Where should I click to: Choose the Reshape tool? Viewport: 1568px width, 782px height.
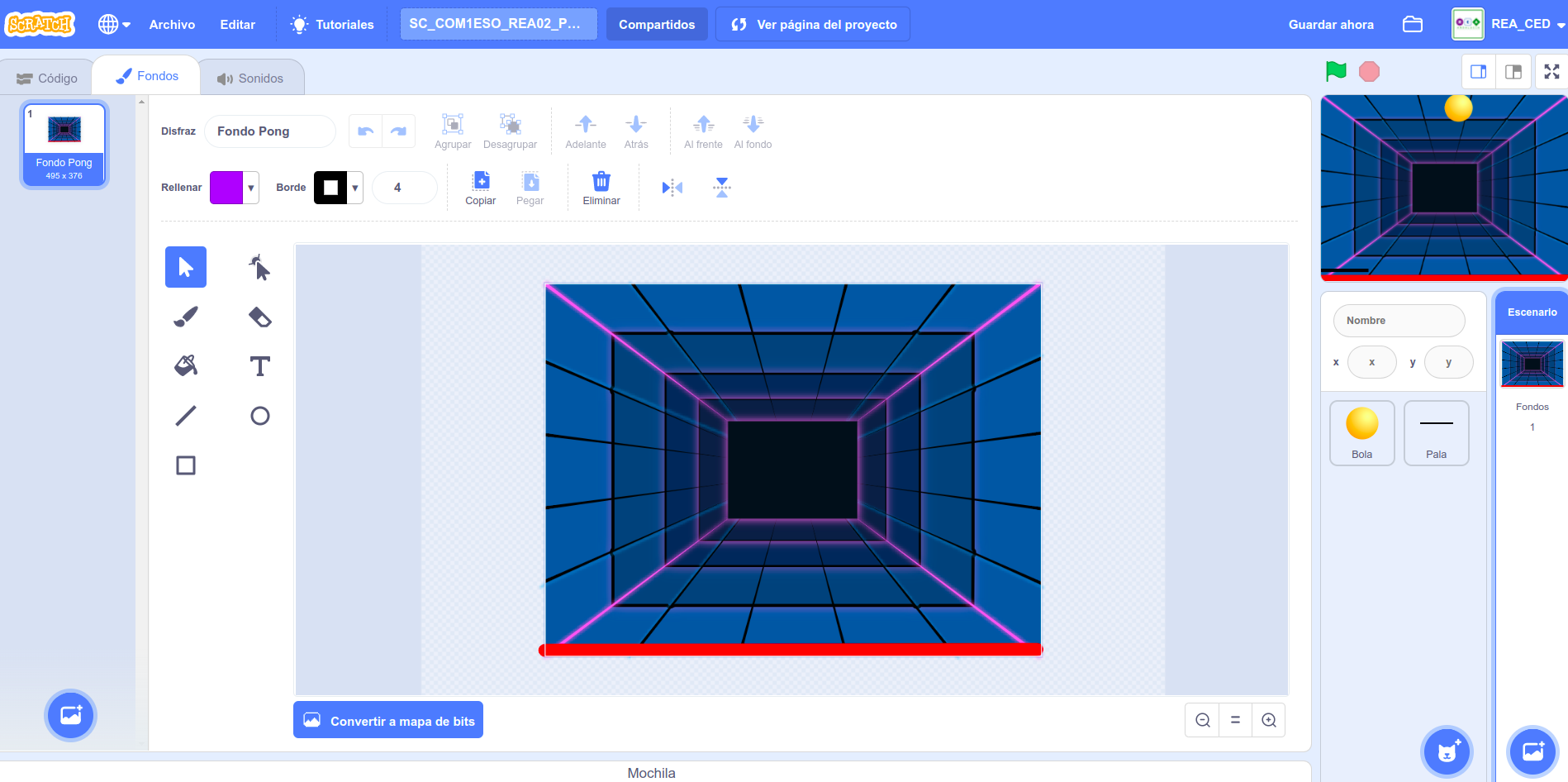pyautogui.click(x=260, y=267)
